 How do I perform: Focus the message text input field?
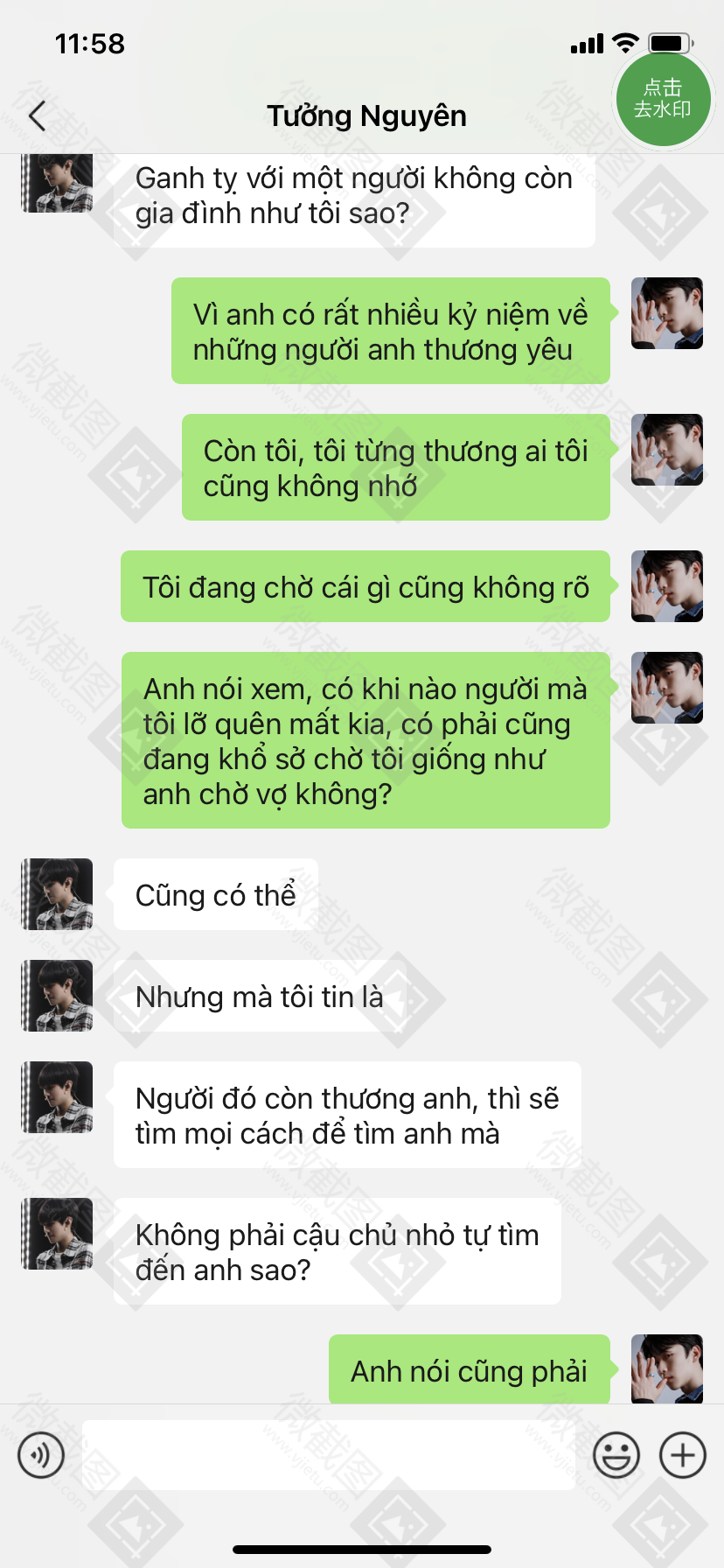[329, 1455]
